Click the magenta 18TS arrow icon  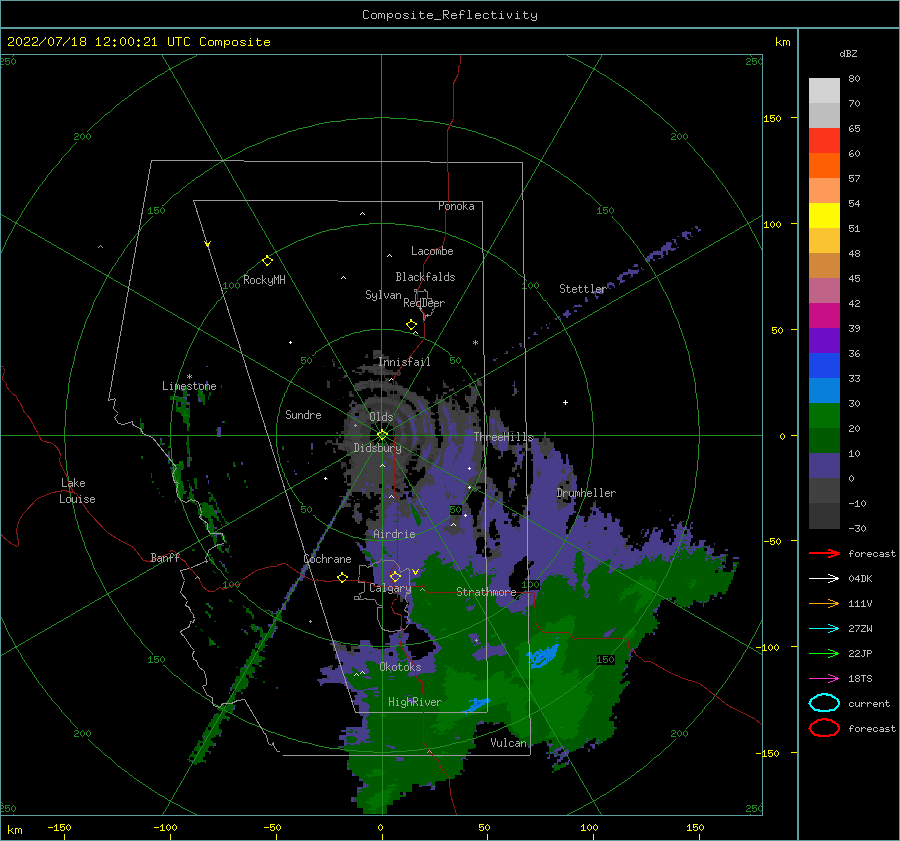[x=824, y=678]
